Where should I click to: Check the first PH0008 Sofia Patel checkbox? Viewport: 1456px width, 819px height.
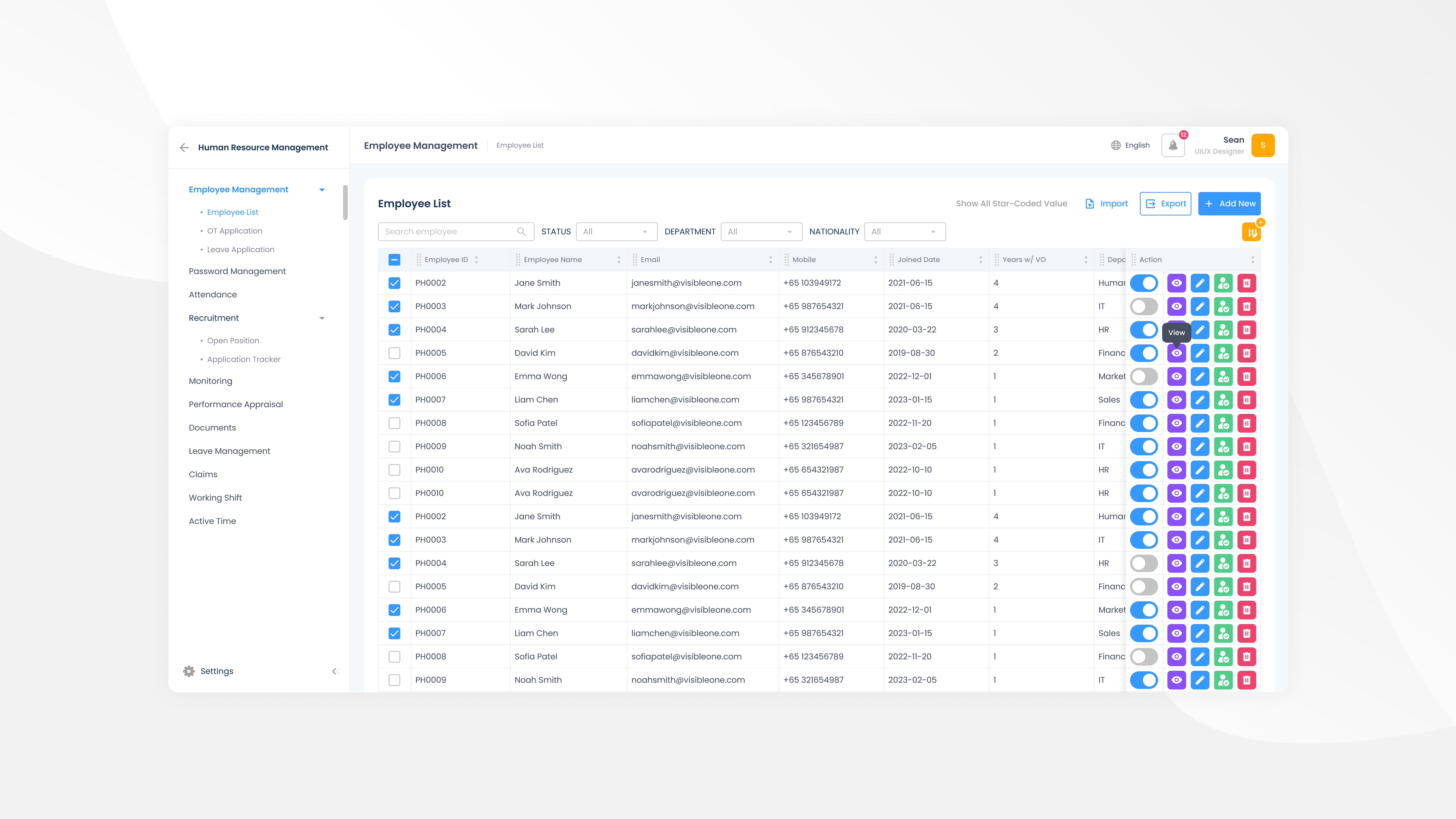395,423
